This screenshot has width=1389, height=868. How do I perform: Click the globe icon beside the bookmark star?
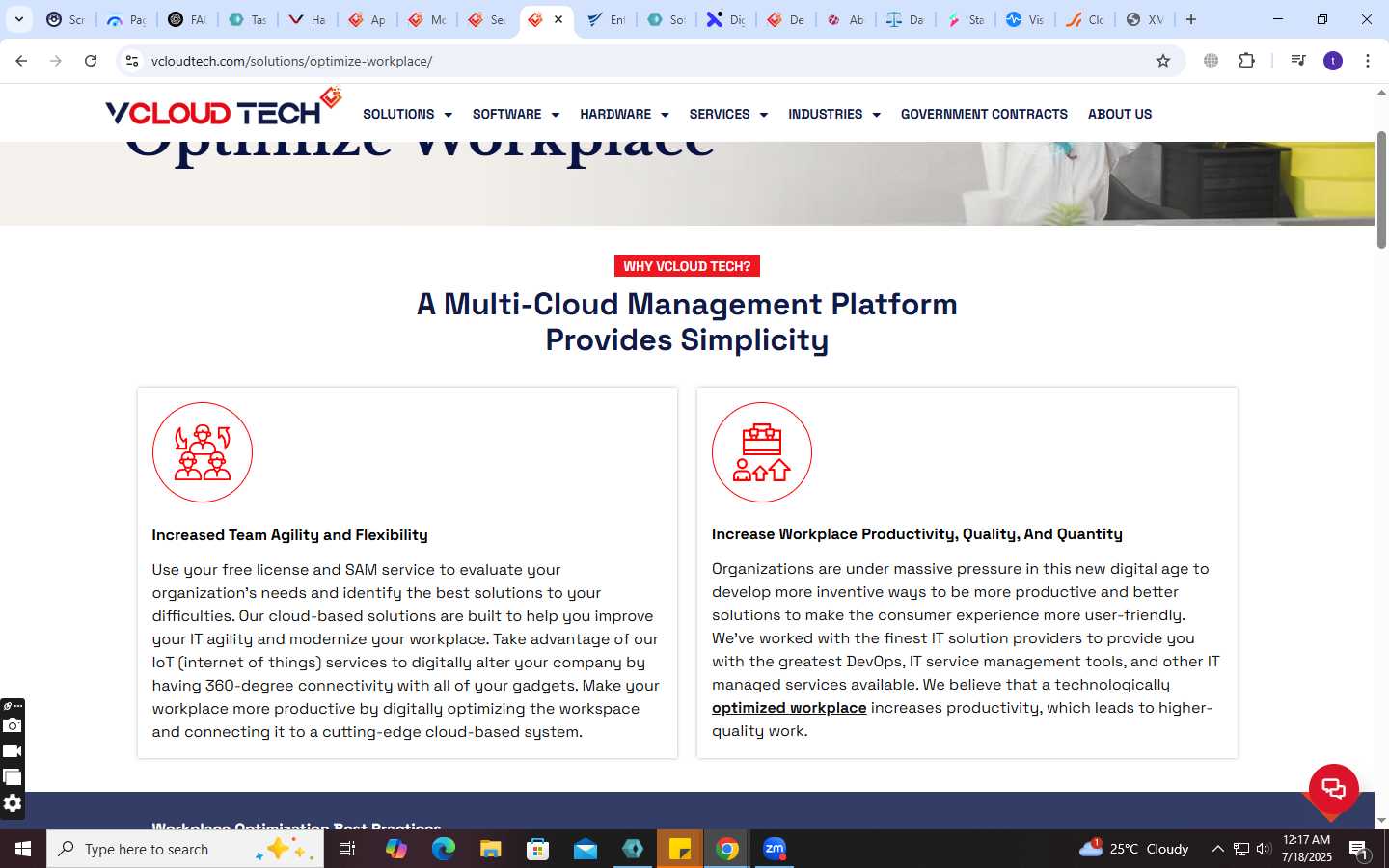pos(1211,61)
